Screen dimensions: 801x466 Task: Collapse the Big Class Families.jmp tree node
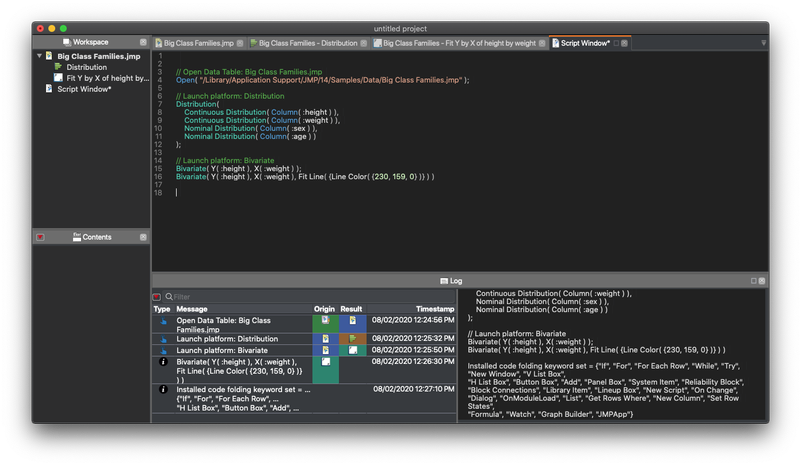pyautogui.click(x=39, y=56)
